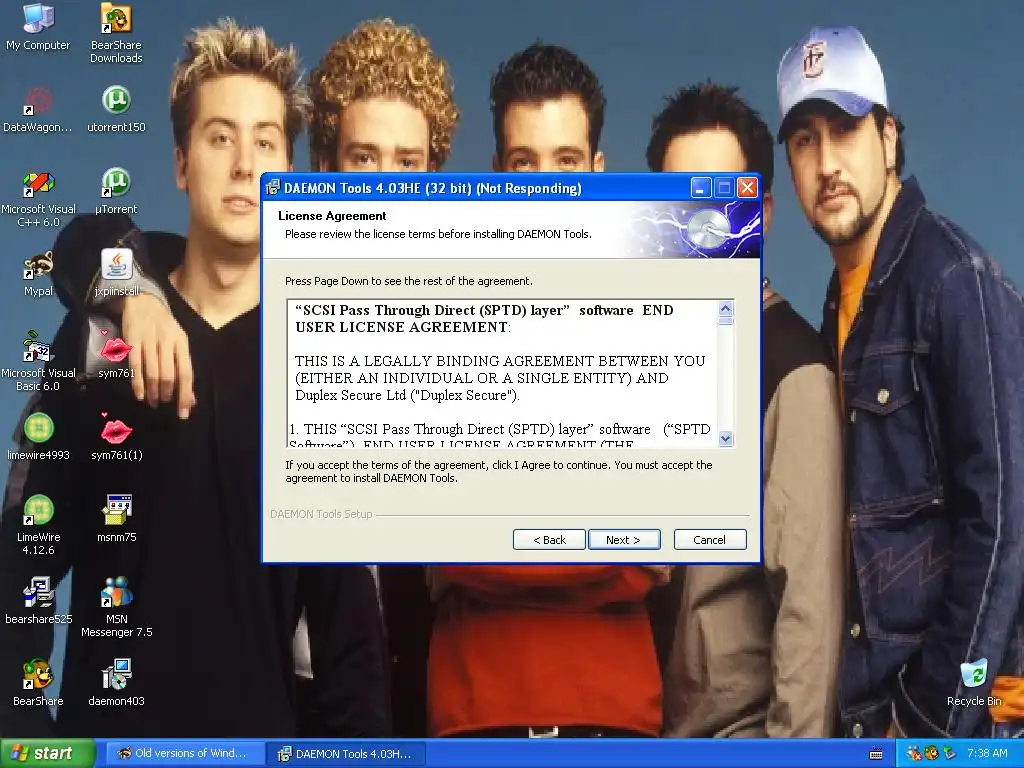Click the bear-face system tray icon
The height and width of the screenshot is (768, 1024).
click(x=931, y=753)
